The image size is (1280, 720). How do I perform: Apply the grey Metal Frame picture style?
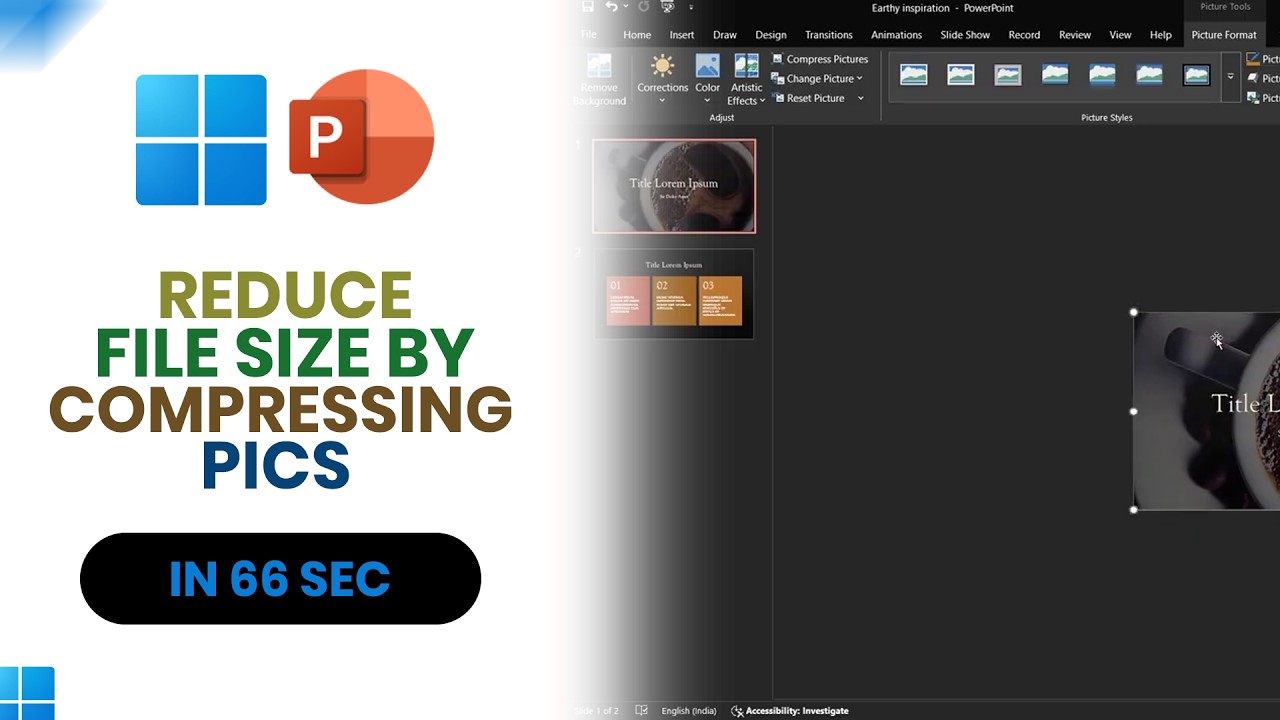tap(1007, 75)
